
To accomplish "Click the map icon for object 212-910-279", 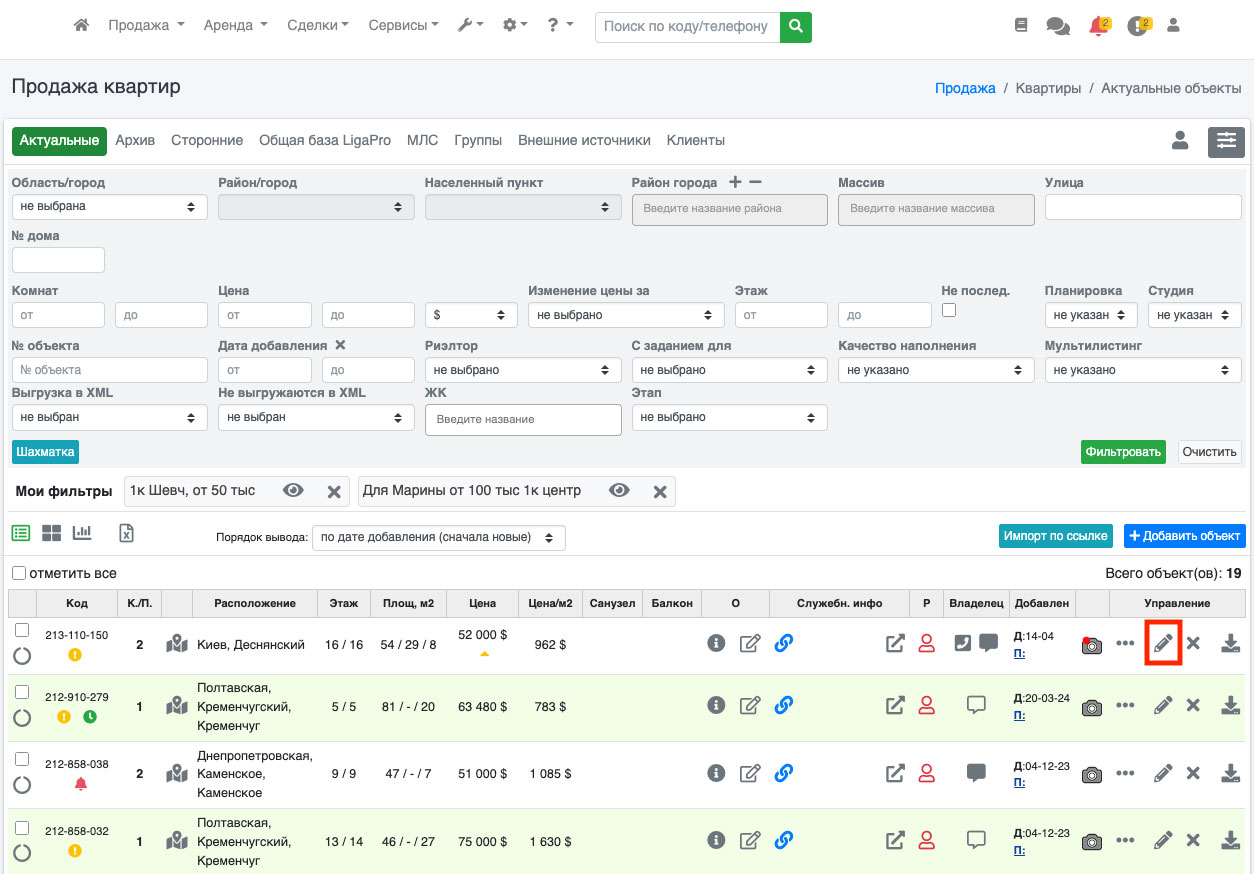I will point(177,706).
